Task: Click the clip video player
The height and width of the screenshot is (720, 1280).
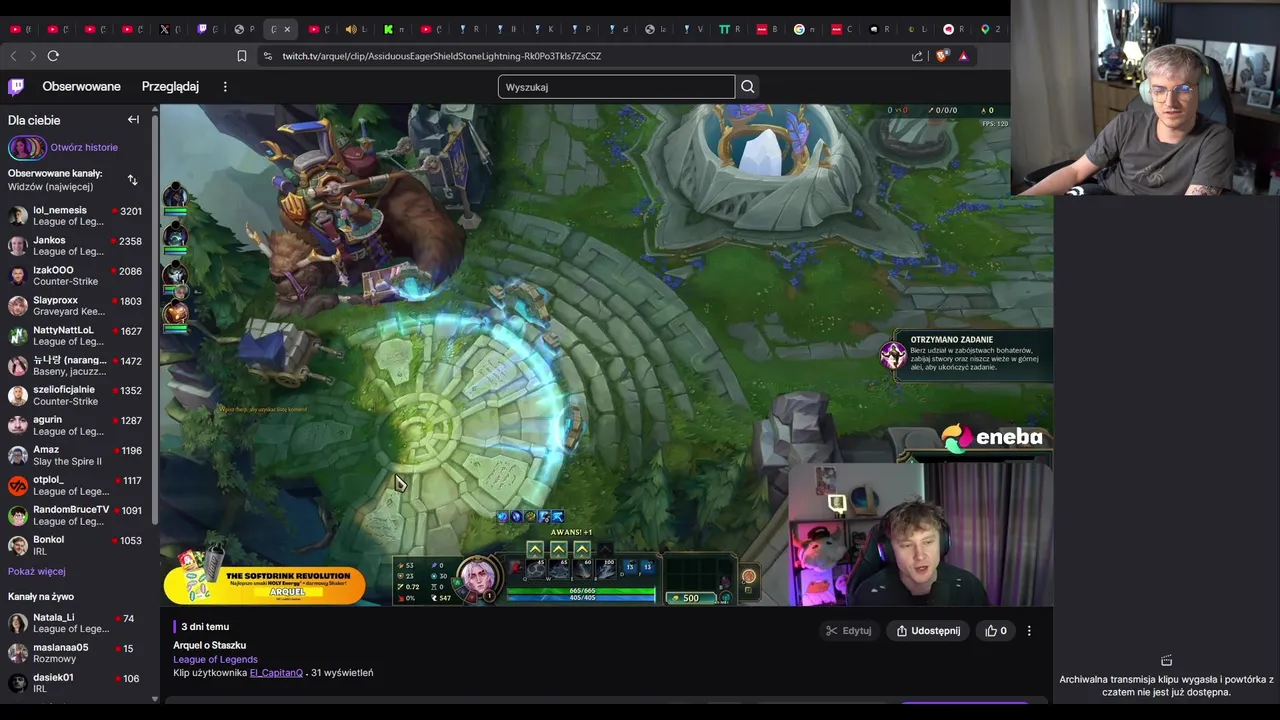Action: tap(606, 355)
